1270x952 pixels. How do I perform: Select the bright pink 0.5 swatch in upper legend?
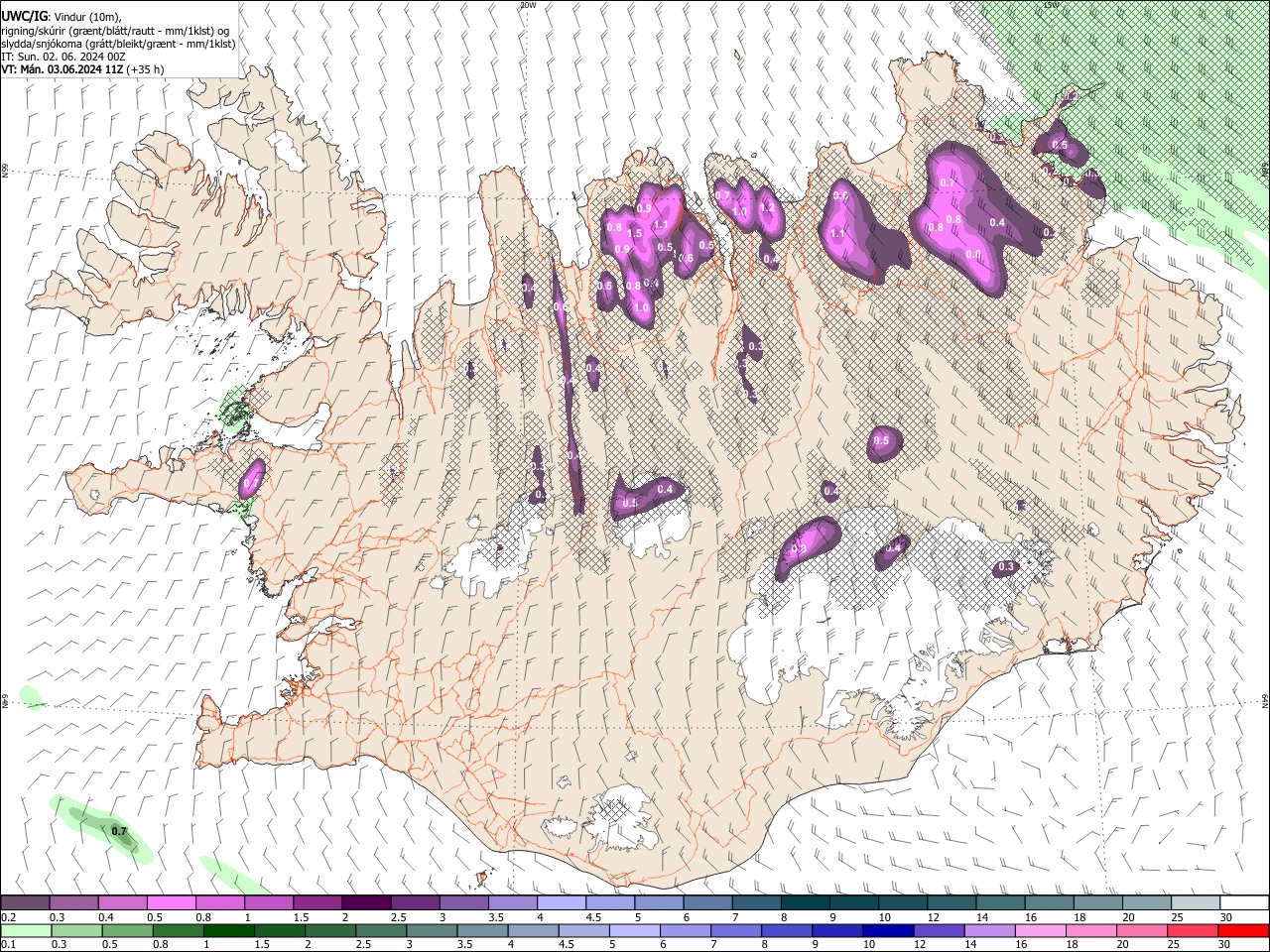pos(171,903)
